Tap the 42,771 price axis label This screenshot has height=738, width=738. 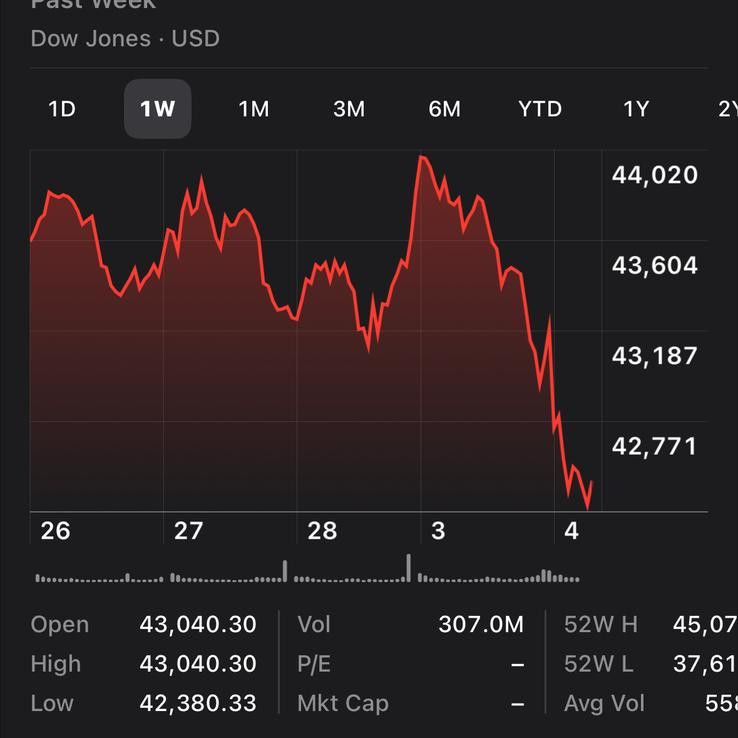654,446
